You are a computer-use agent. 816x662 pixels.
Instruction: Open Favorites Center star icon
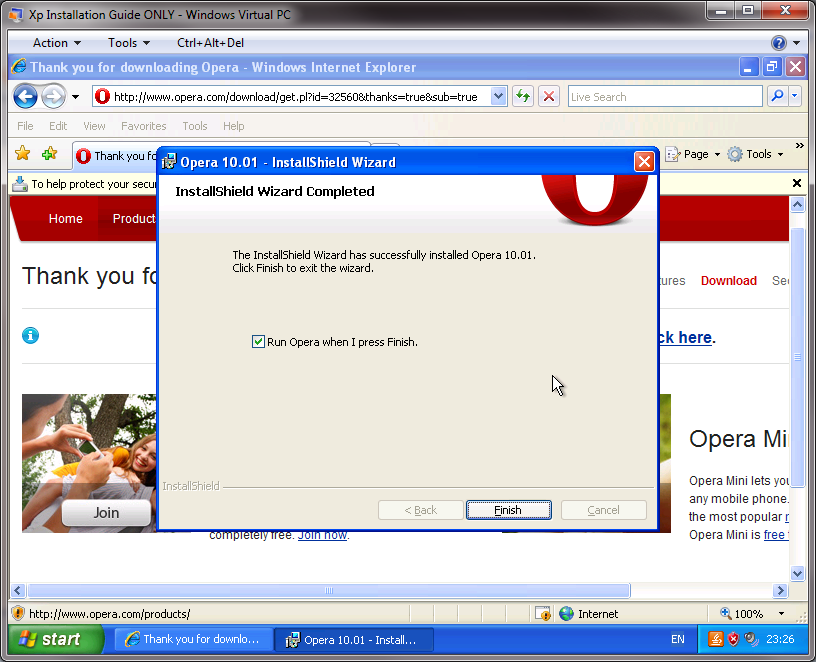click(x=22, y=154)
